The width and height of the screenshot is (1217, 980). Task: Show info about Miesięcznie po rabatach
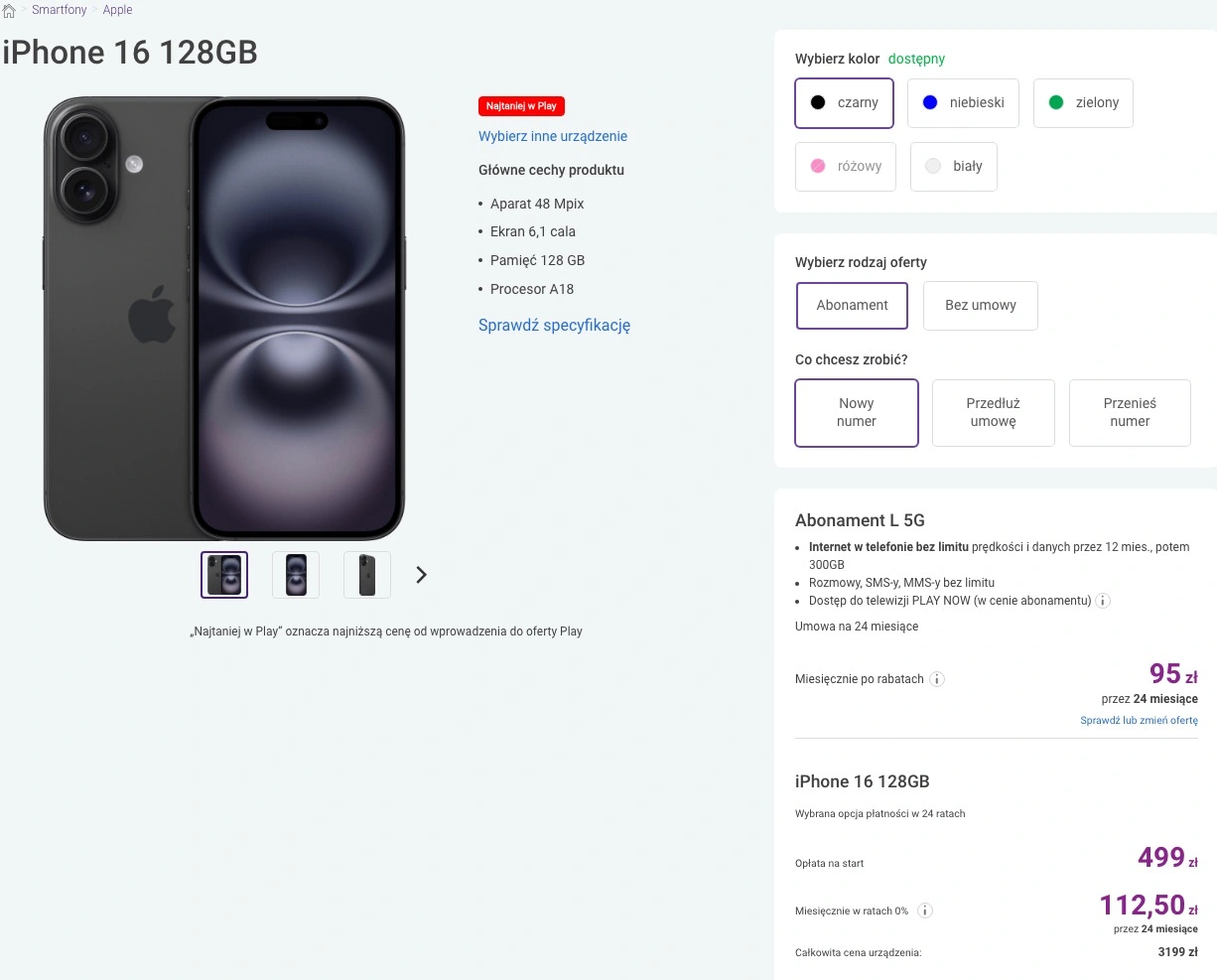(937, 679)
